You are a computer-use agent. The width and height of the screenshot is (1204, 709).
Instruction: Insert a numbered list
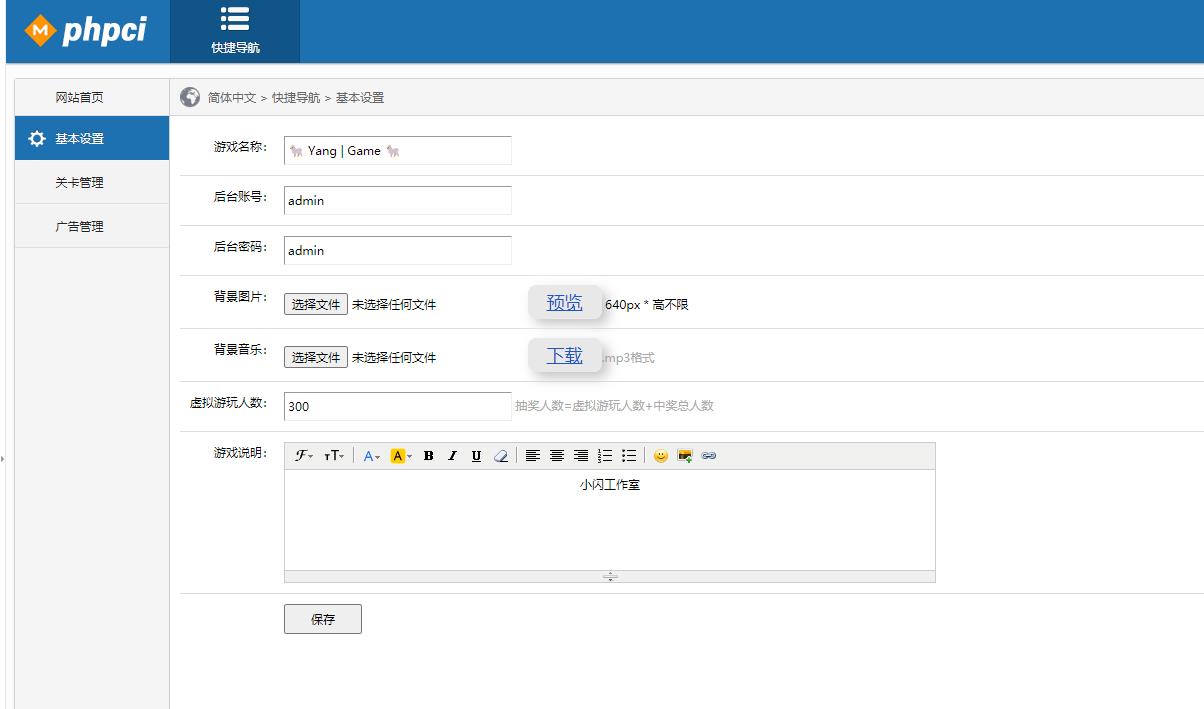click(605, 456)
